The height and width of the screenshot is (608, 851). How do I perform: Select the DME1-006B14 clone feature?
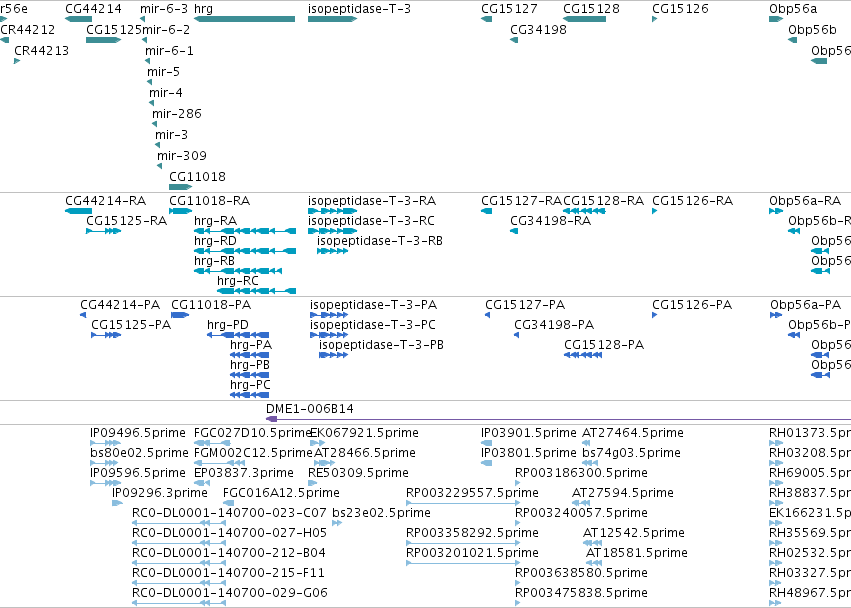tap(558, 419)
